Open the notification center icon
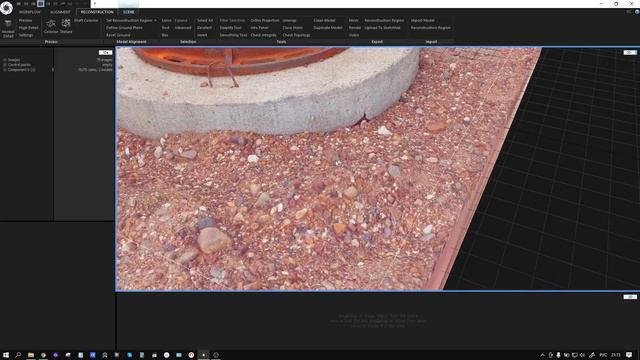 tap(629, 355)
